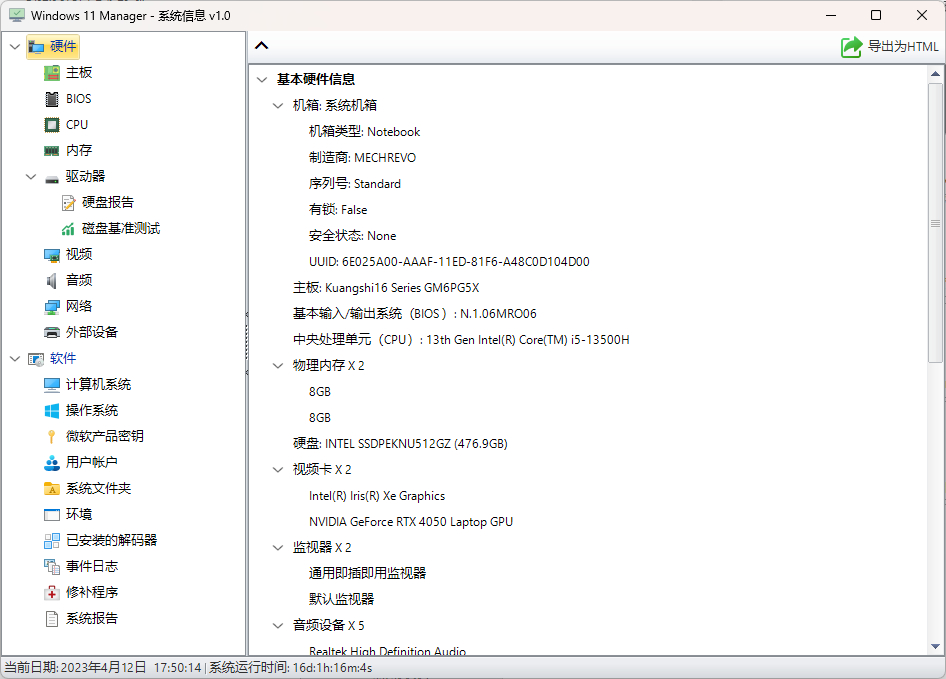Viewport: 946px width, 679px height.
Task: Maximize the Windows 11 Manager window
Action: click(876, 15)
